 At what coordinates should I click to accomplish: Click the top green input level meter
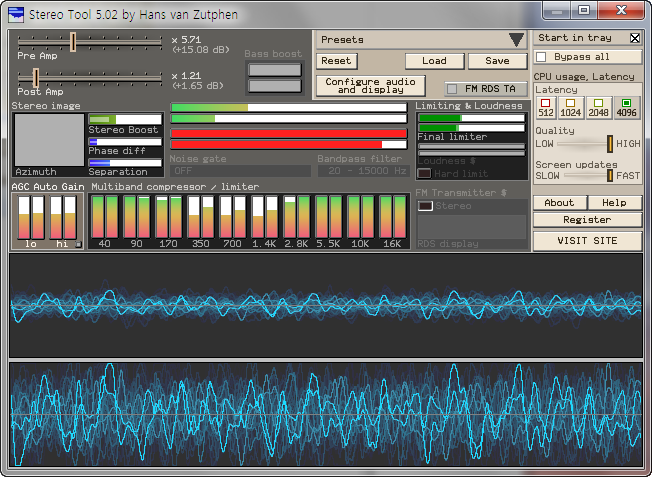pos(289,107)
